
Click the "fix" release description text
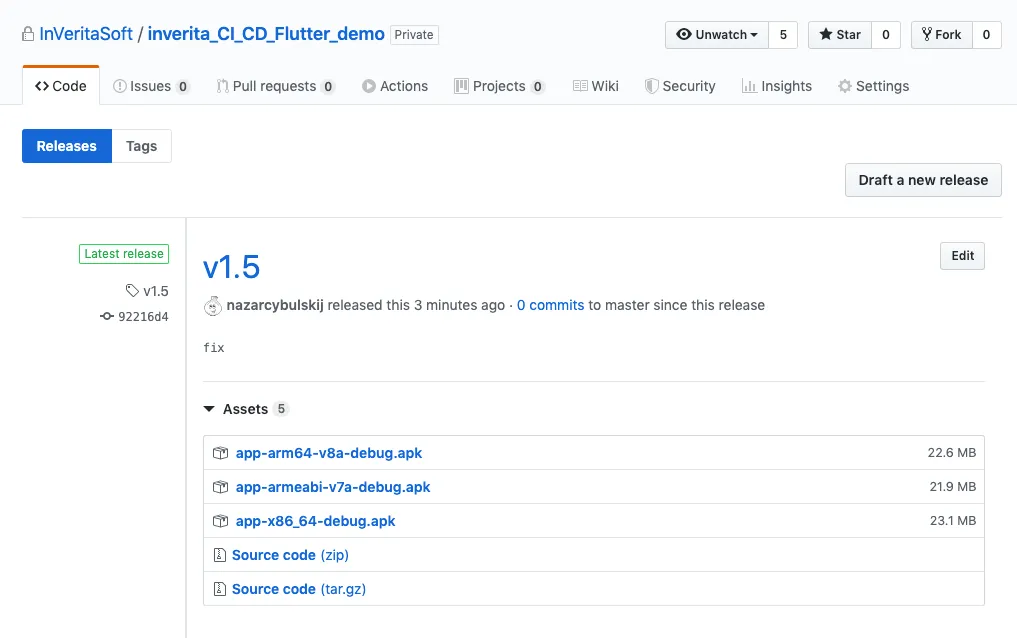(214, 348)
